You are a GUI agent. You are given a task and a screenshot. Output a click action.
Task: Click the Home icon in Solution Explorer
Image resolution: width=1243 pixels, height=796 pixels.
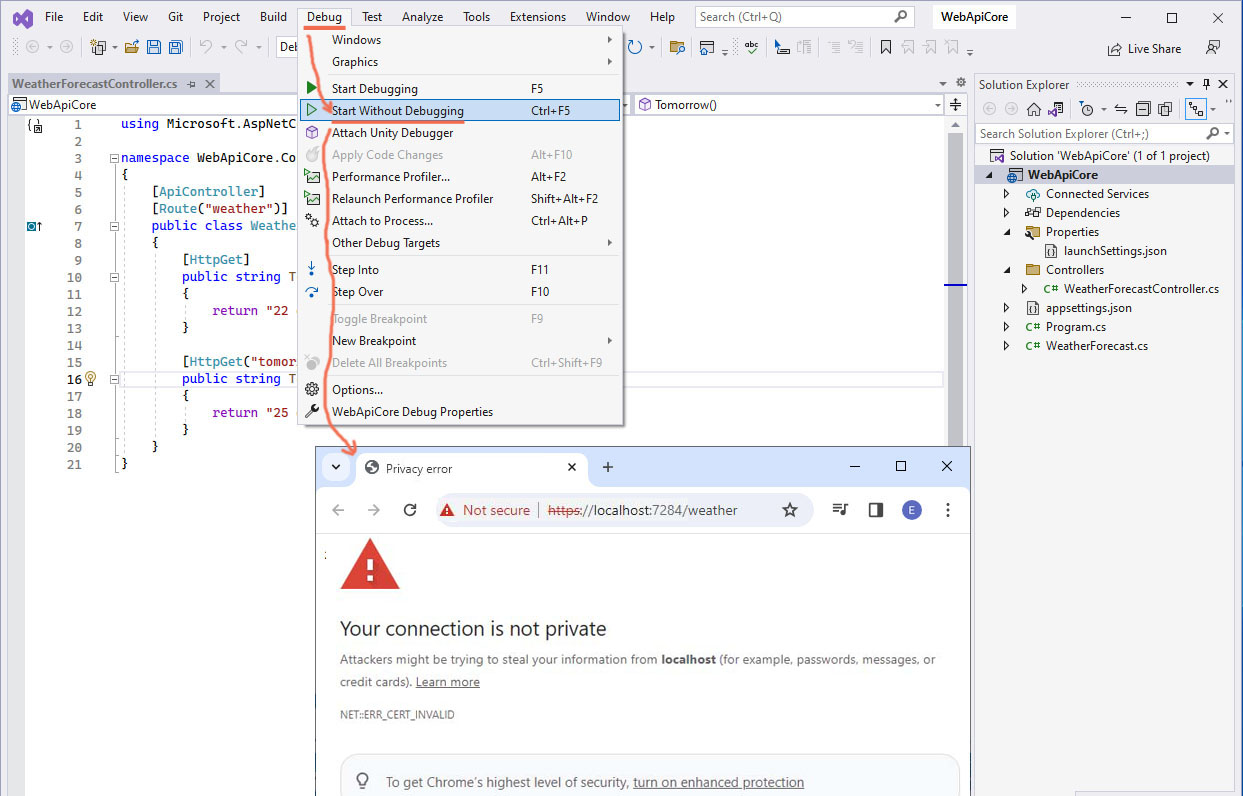[1034, 109]
